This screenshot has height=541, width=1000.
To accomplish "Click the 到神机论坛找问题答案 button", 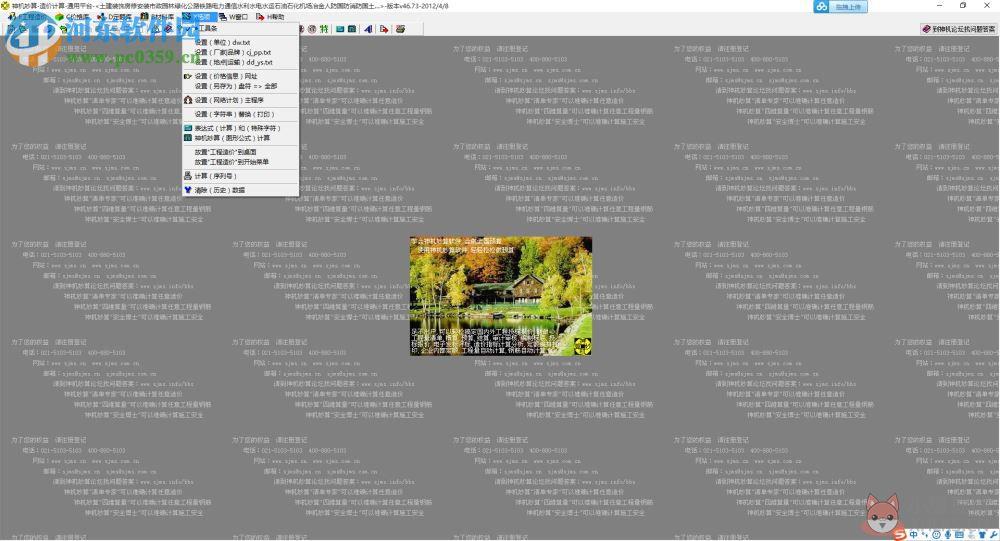I will (x=959, y=29).
